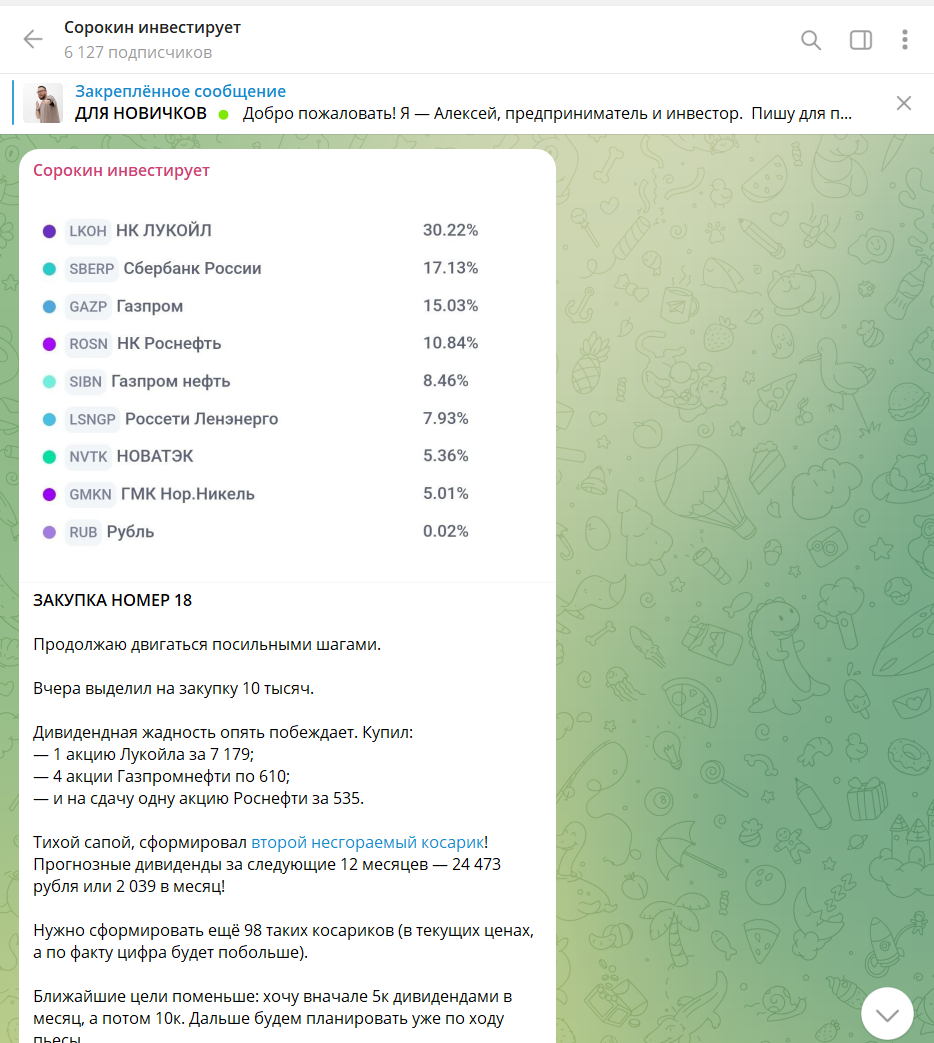Click the line 'Вчера выделил на закупку 10 тысяч.'
This screenshot has height=1043, width=934.
pos(174,688)
